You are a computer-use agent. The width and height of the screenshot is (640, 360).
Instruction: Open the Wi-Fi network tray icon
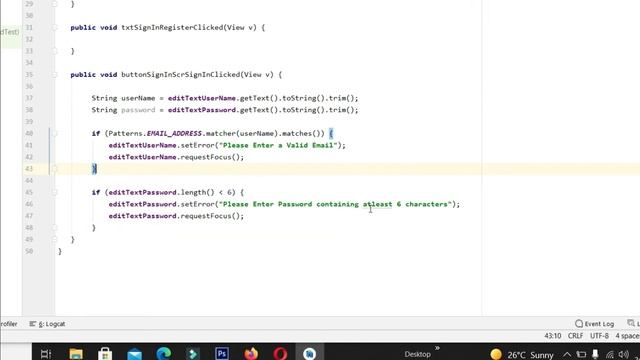click(x=609, y=354)
